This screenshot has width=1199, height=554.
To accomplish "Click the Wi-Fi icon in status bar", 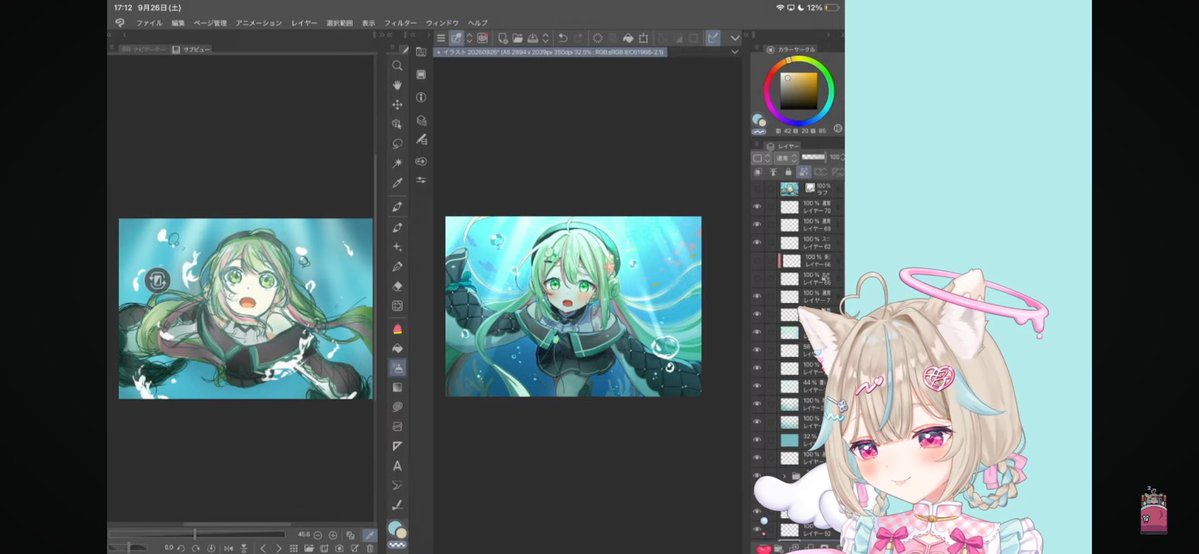I will [780, 8].
